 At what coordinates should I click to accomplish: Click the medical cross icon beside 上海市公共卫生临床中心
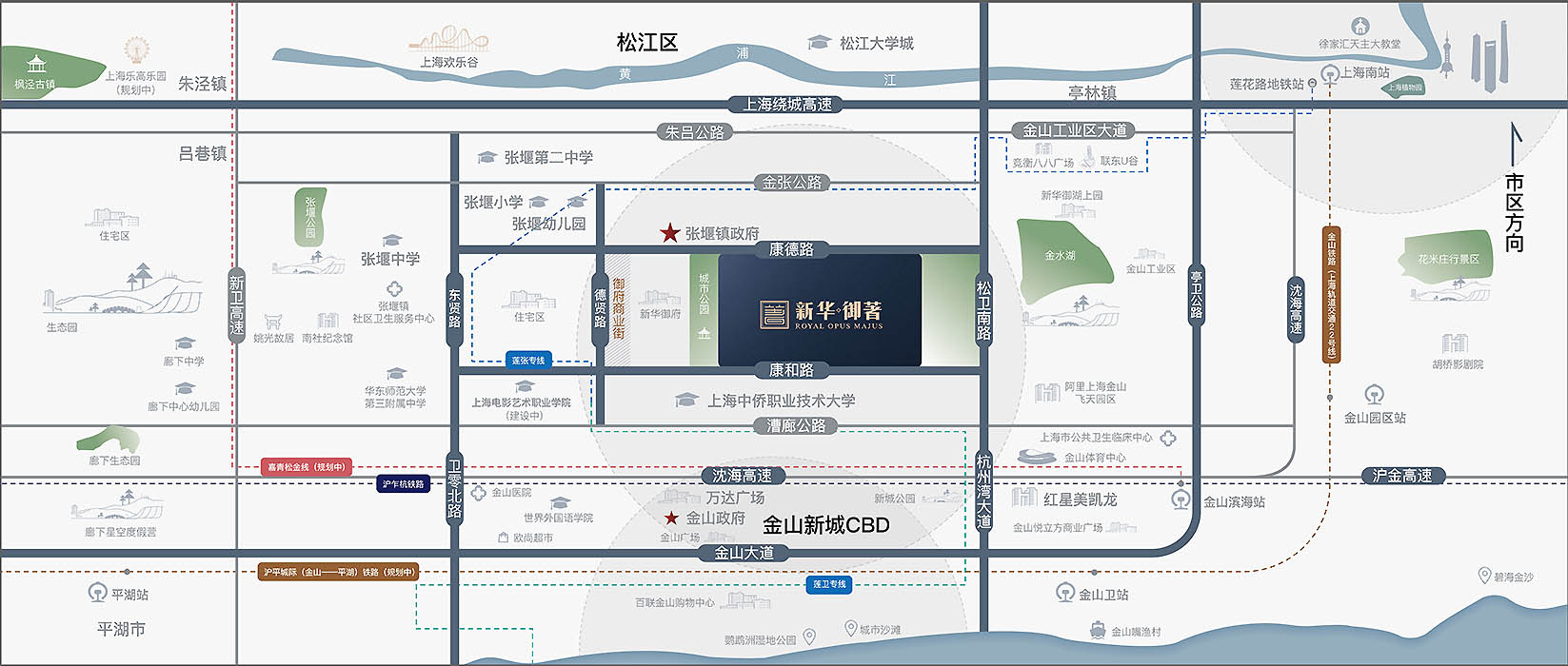[1168, 438]
